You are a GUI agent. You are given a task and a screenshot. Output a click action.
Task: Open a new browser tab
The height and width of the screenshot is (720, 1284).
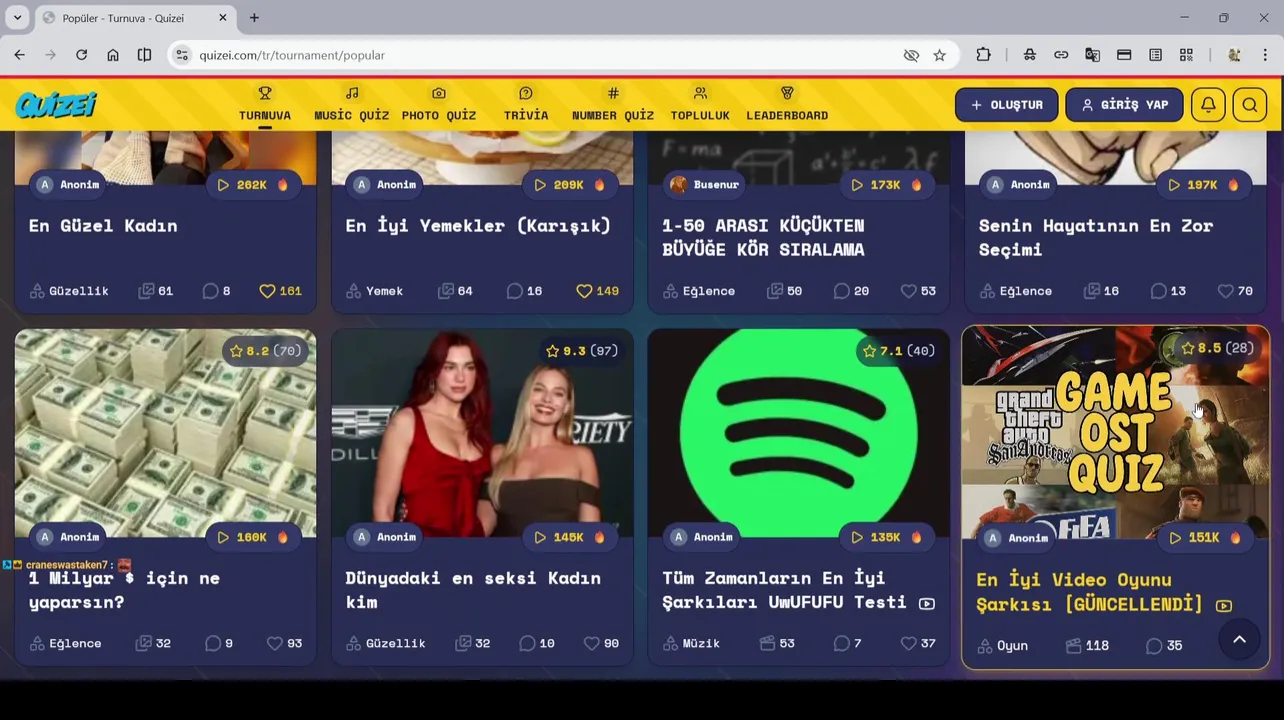point(254,18)
